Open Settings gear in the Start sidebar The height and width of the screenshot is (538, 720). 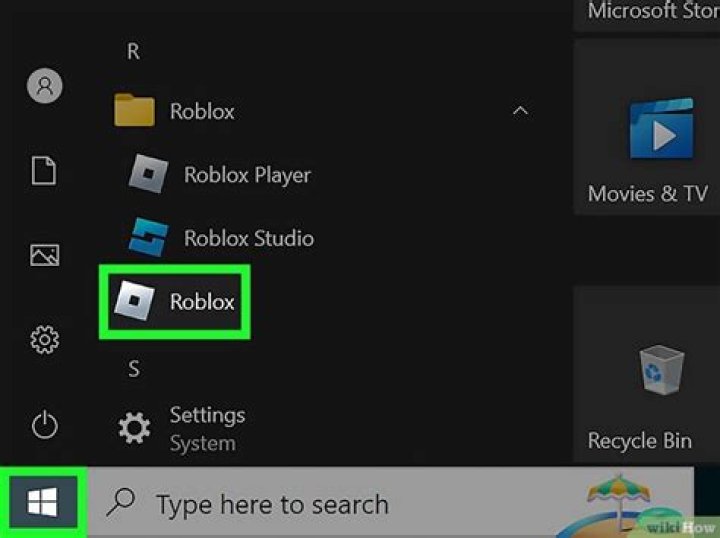click(x=45, y=340)
